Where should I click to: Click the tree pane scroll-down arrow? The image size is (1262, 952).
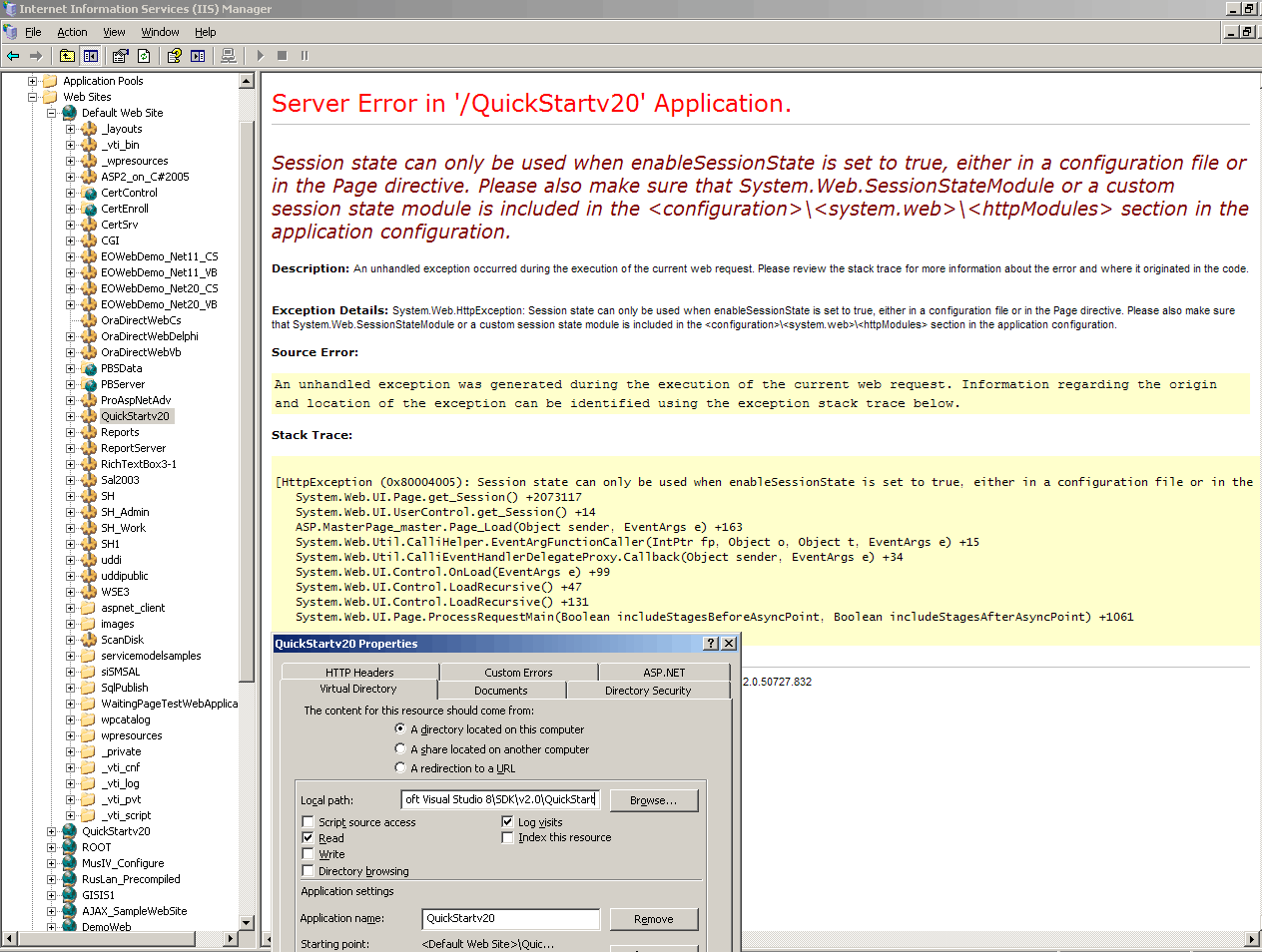247,923
